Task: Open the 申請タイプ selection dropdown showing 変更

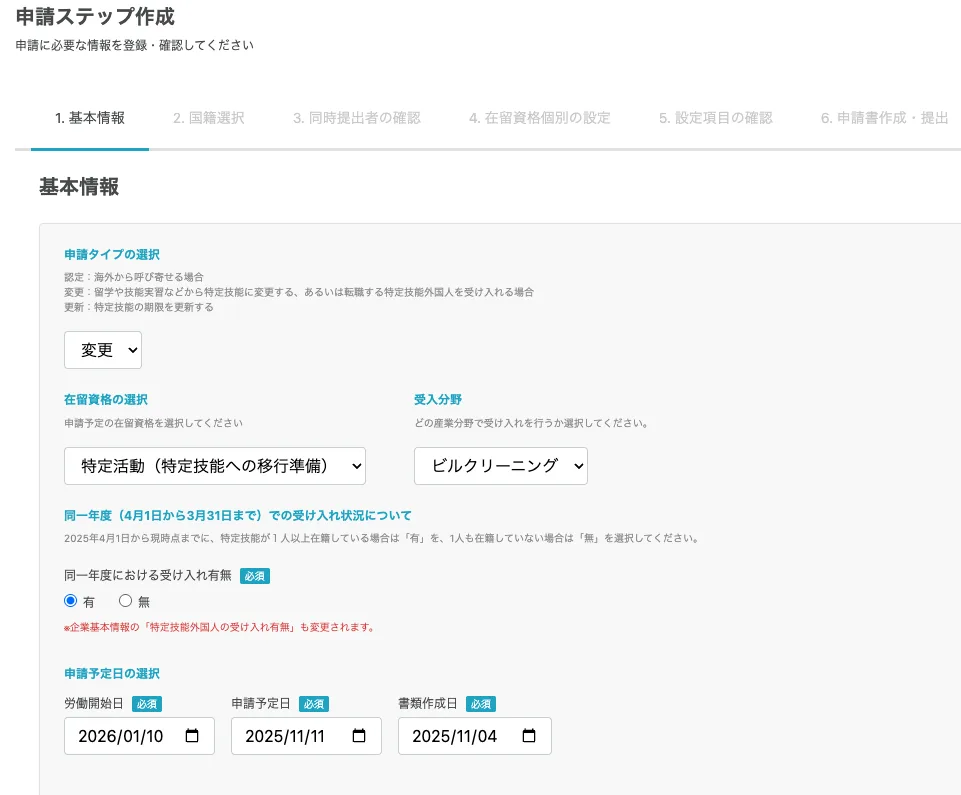Action: (x=103, y=350)
